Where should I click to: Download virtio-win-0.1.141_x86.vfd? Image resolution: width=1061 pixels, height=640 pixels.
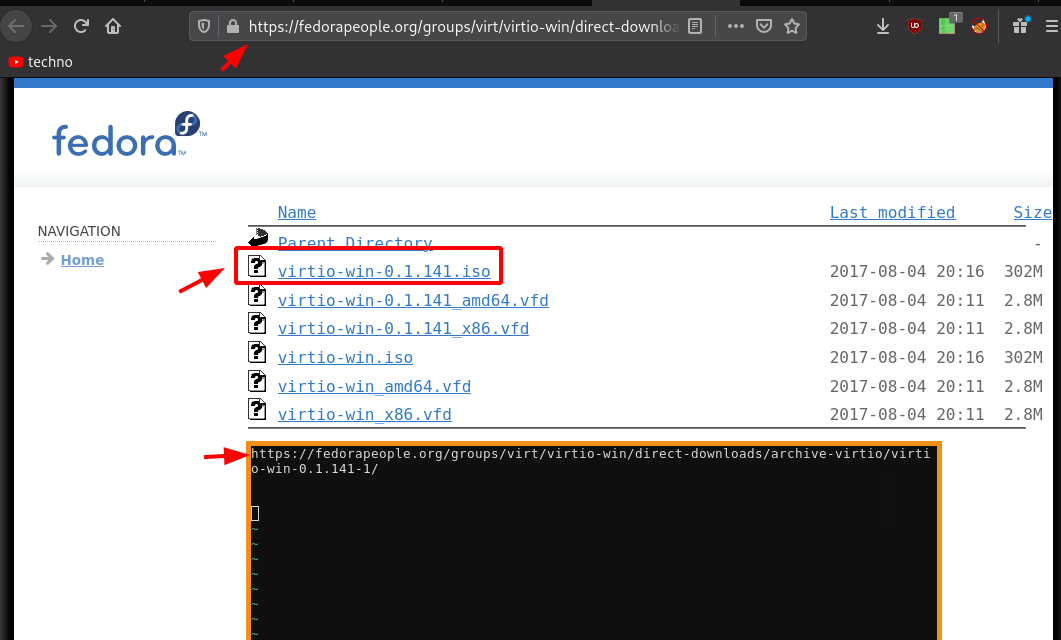coord(403,328)
